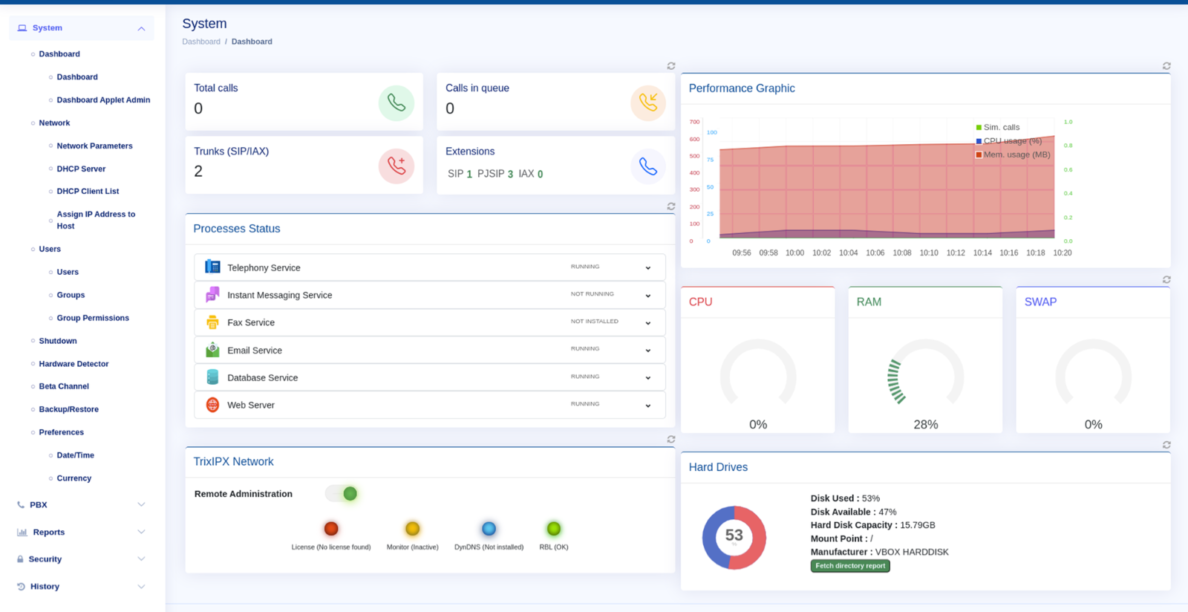Click the Fetch directory report button

point(850,566)
